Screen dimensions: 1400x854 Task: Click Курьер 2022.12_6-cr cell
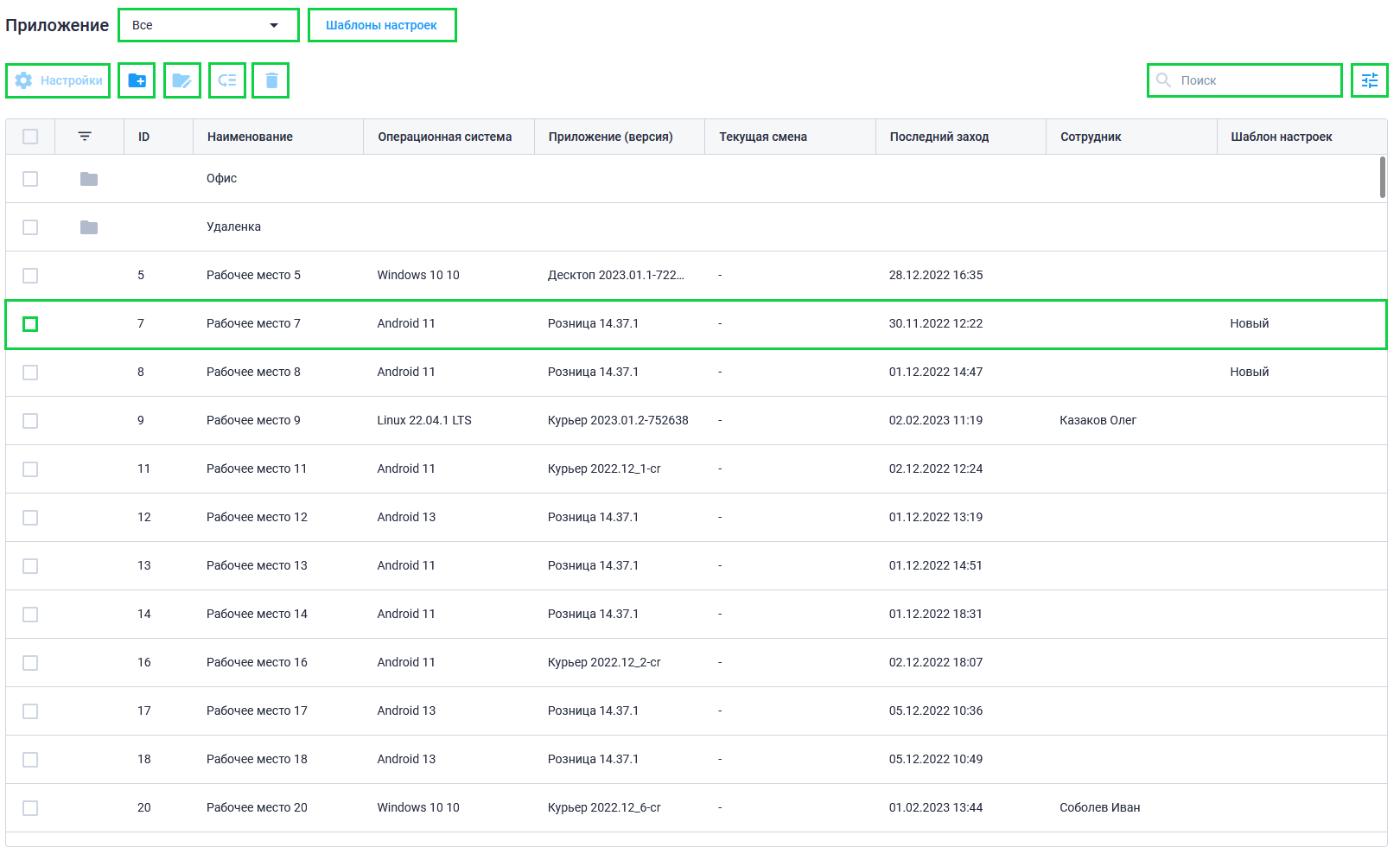coord(604,807)
